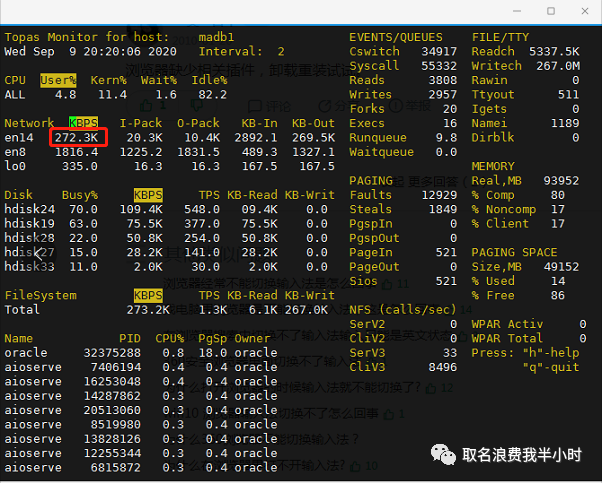
Task: Select the Kern% column header
Action: 109,80
